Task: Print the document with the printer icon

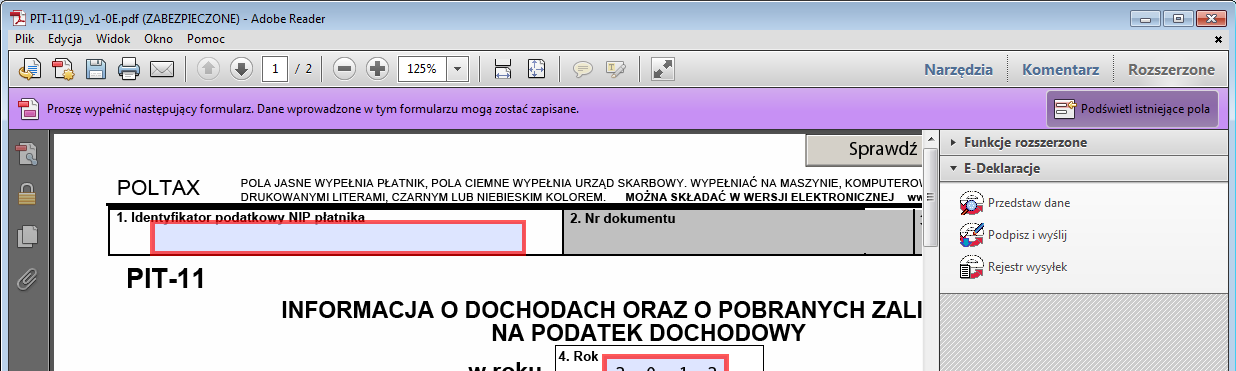Action: click(129, 69)
